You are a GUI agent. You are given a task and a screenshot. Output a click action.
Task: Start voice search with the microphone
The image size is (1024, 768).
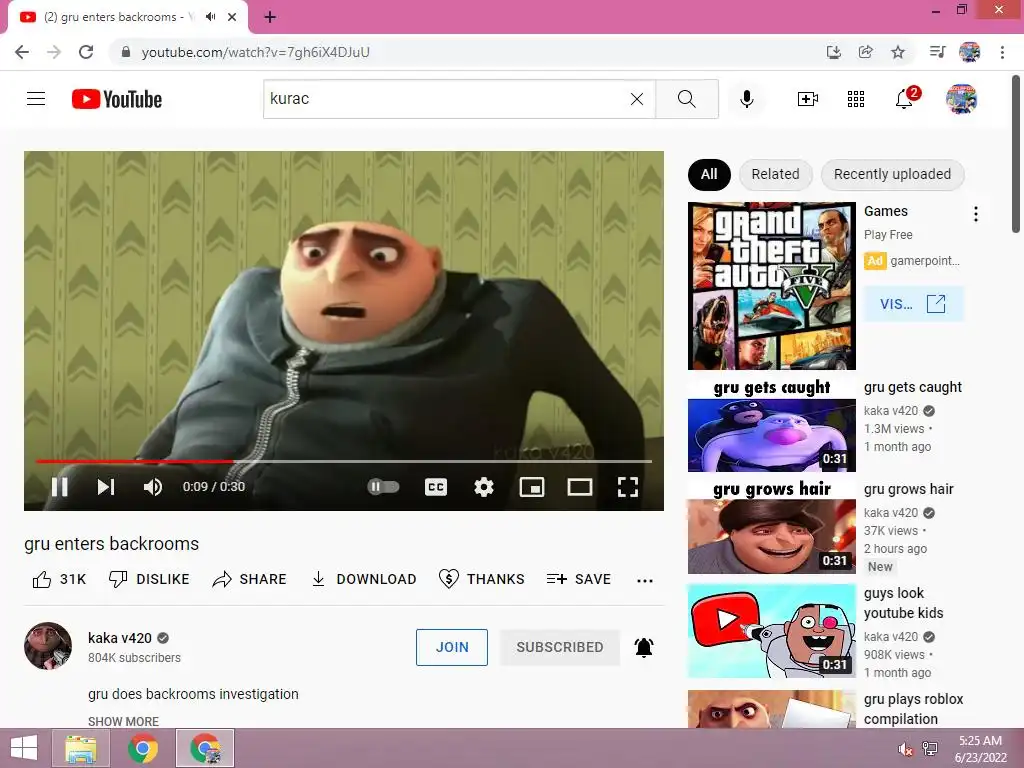click(747, 99)
